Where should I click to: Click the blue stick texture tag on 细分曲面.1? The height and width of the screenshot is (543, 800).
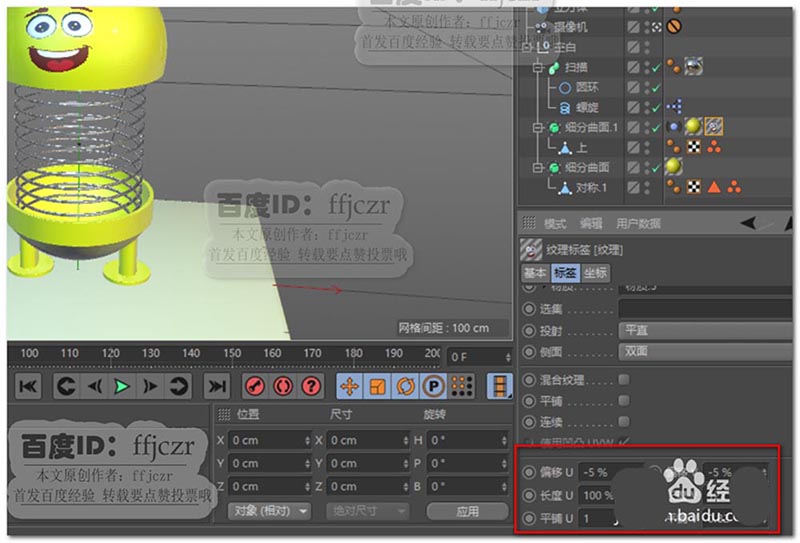click(x=674, y=126)
